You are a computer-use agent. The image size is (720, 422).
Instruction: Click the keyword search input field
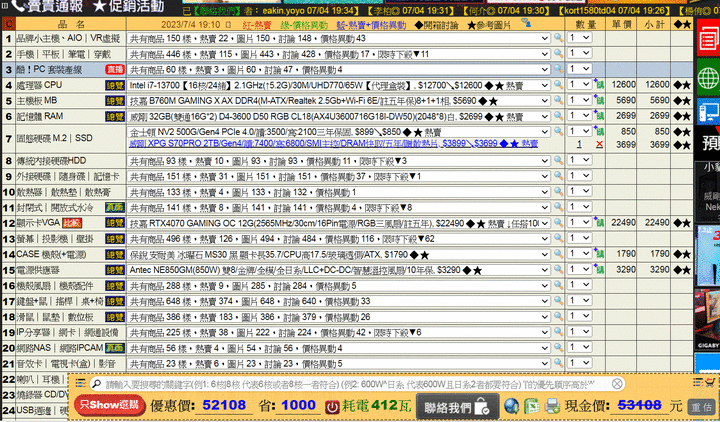click(x=356, y=383)
